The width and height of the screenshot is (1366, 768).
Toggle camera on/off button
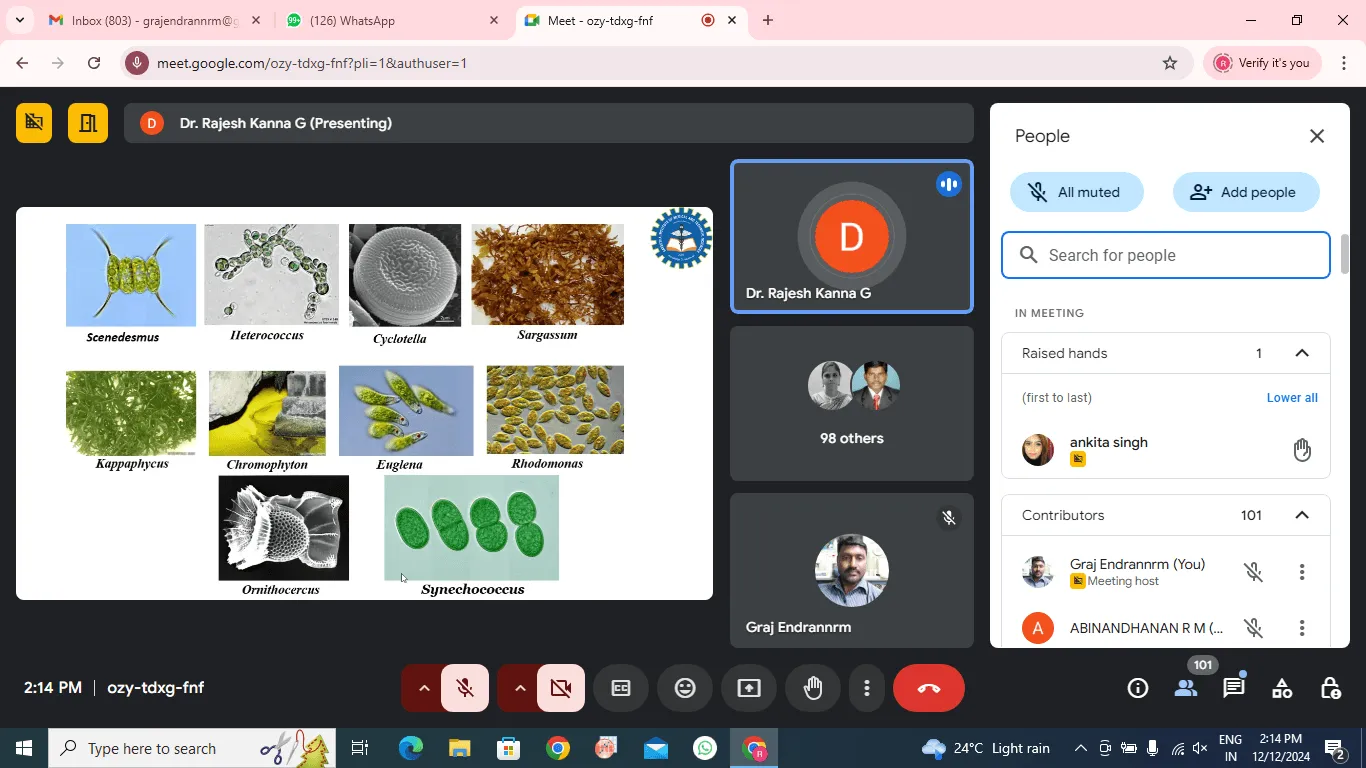[x=561, y=688]
